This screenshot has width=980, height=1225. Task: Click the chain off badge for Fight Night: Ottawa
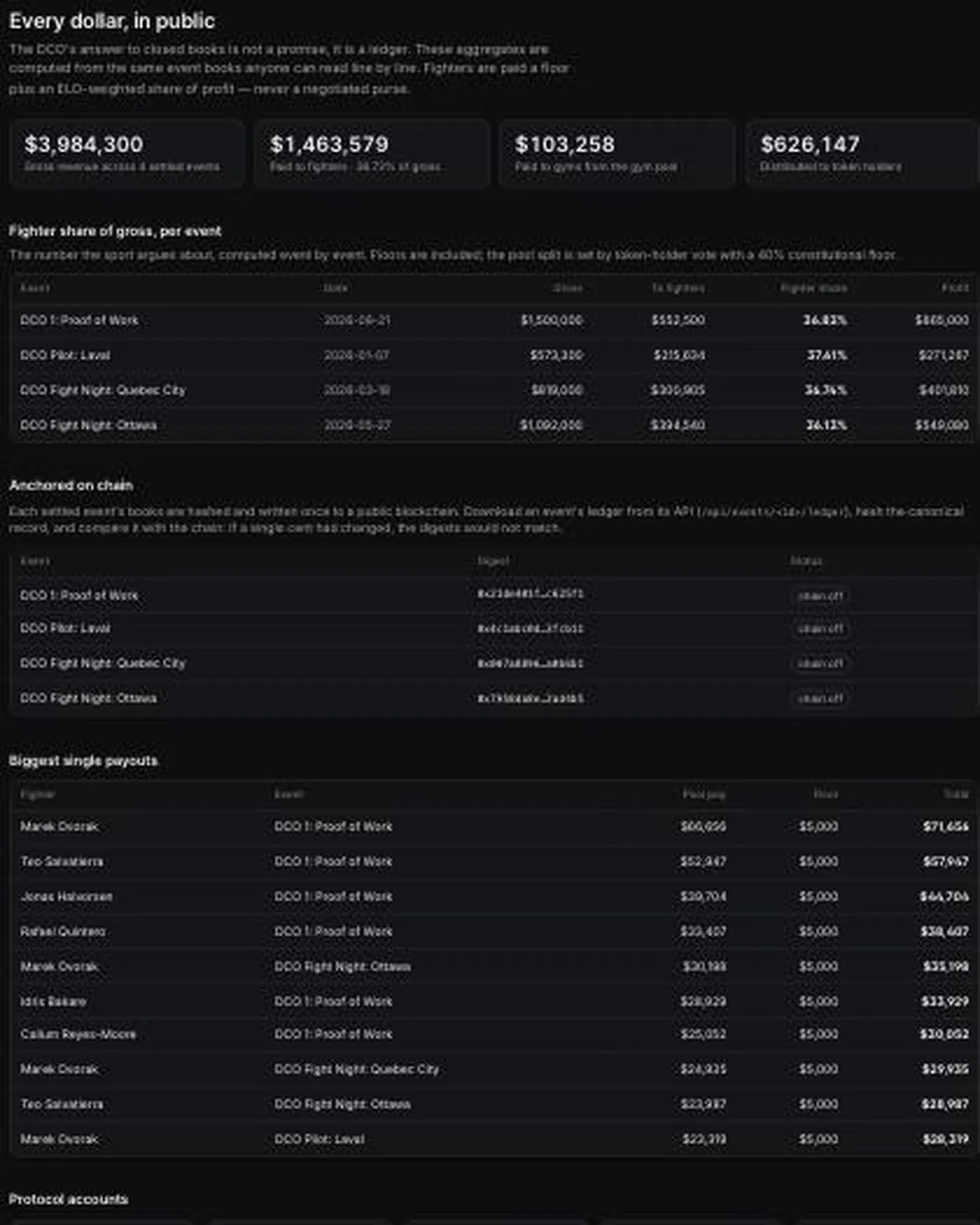(820, 698)
